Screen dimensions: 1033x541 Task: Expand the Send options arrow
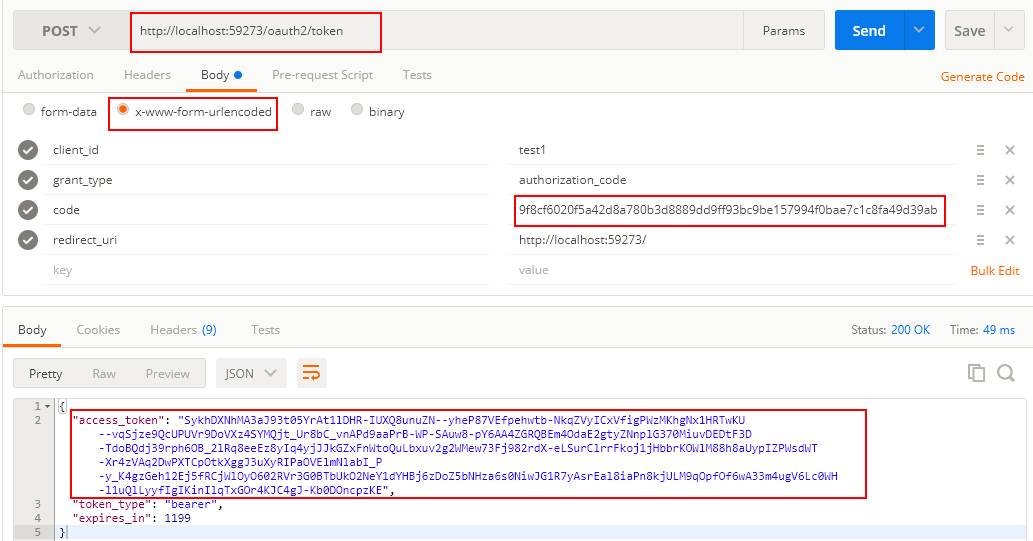(919, 30)
